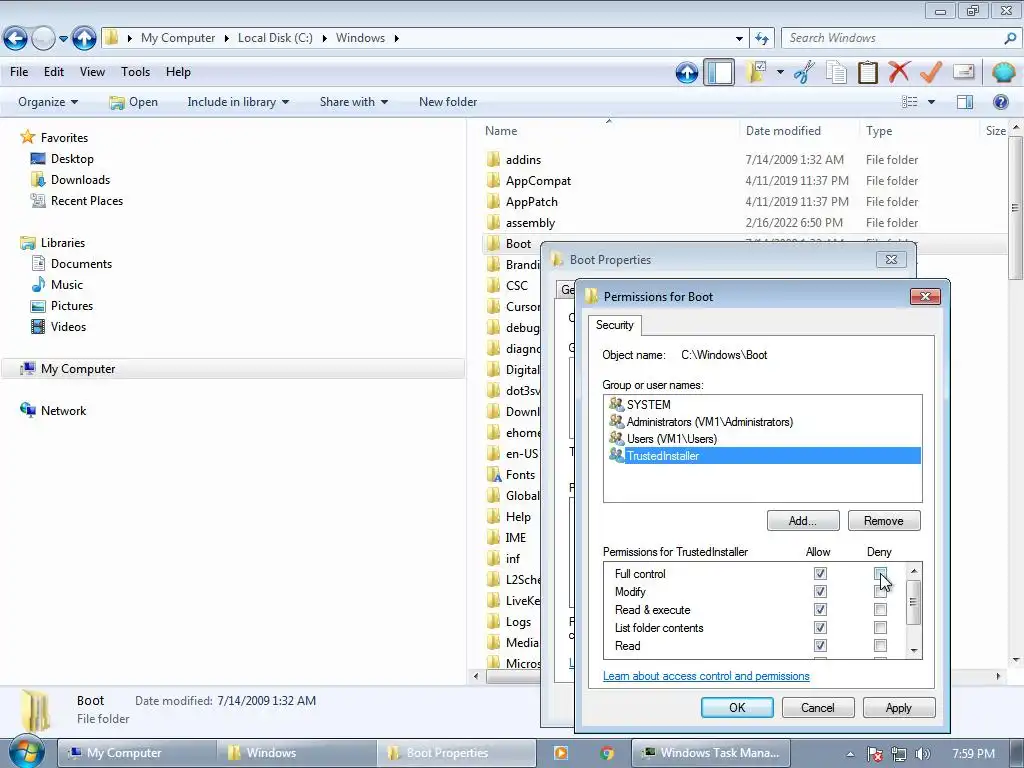Viewport: 1024px width, 768px height.
Task: Toggle the preview pane icon
Action: click(x=965, y=102)
